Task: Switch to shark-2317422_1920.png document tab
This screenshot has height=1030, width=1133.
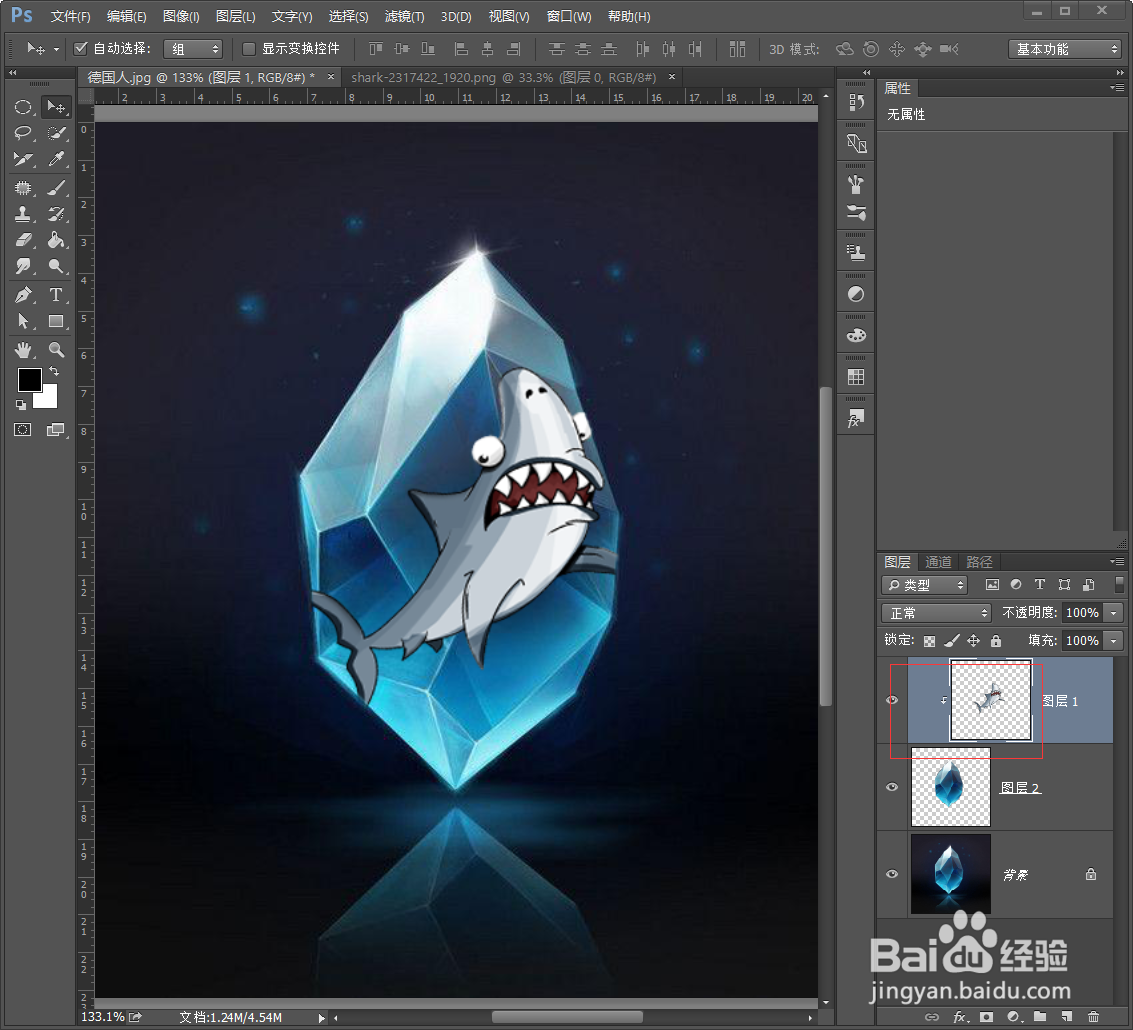Action: coord(503,77)
